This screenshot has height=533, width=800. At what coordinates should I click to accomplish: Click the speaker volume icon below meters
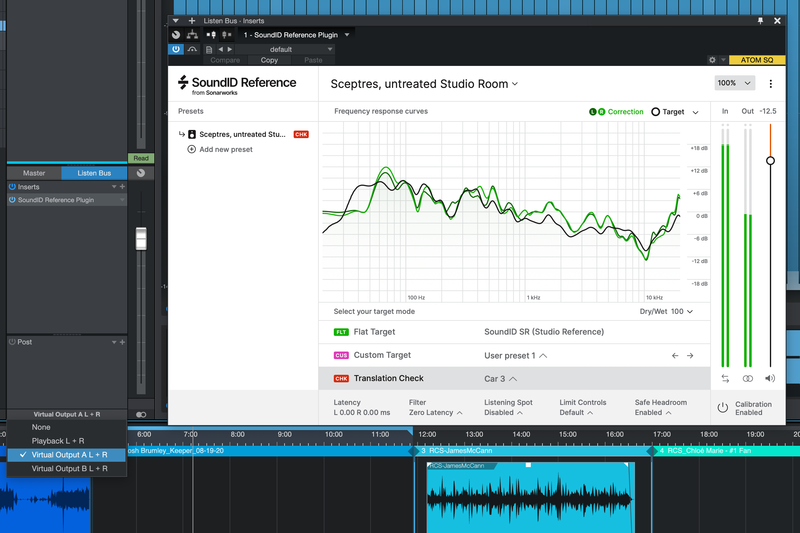coord(770,379)
